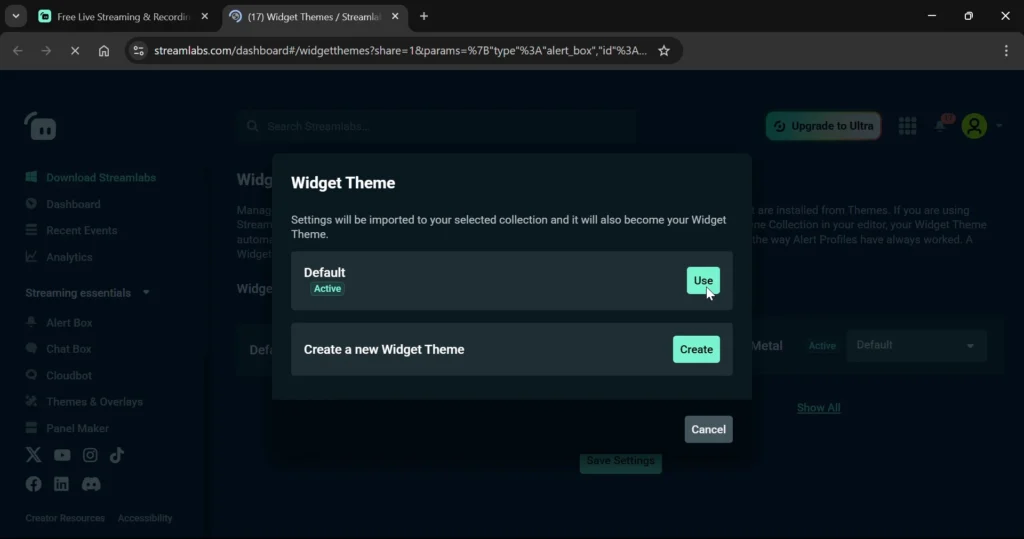The height and width of the screenshot is (539, 1024).
Task: Click Create for a new Widget Theme
Action: (x=696, y=350)
